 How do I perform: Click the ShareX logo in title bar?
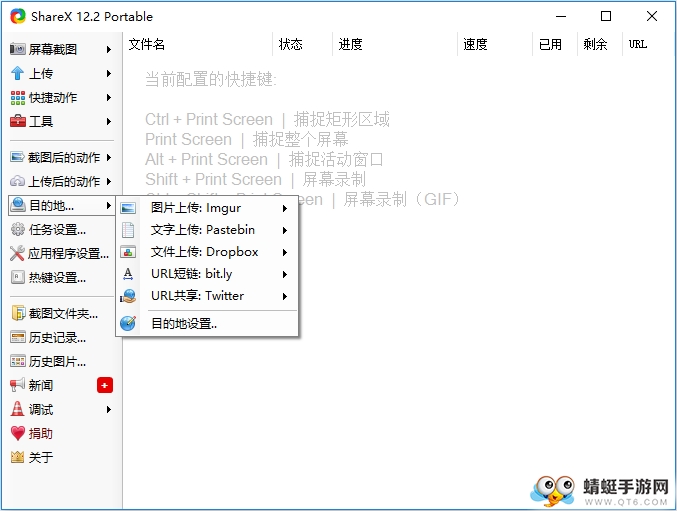pyautogui.click(x=18, y=16)
